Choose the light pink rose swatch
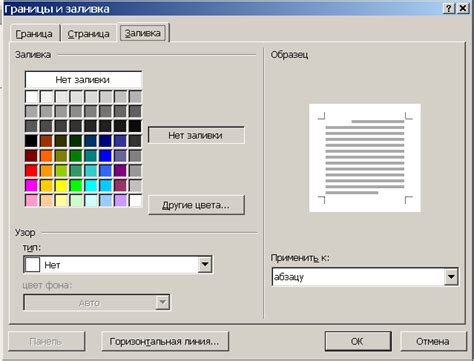Viewport: 474px width, 361px height. [32, 201]
